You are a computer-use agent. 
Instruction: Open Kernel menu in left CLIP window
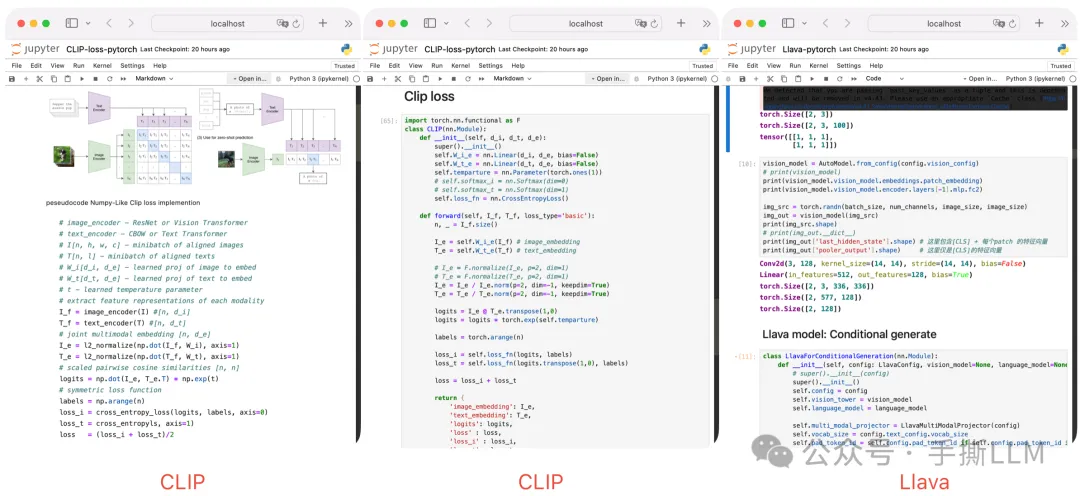tap(103, 65)
